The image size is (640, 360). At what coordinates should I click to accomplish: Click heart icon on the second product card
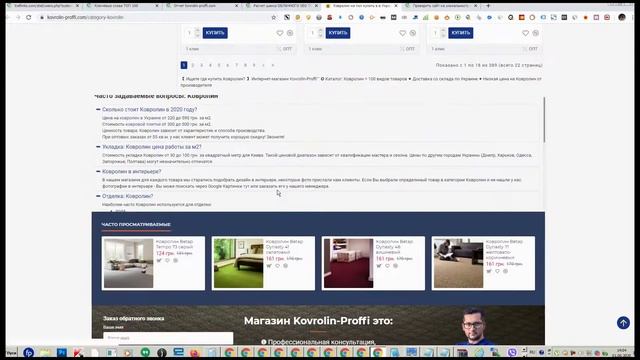point(402,33)
